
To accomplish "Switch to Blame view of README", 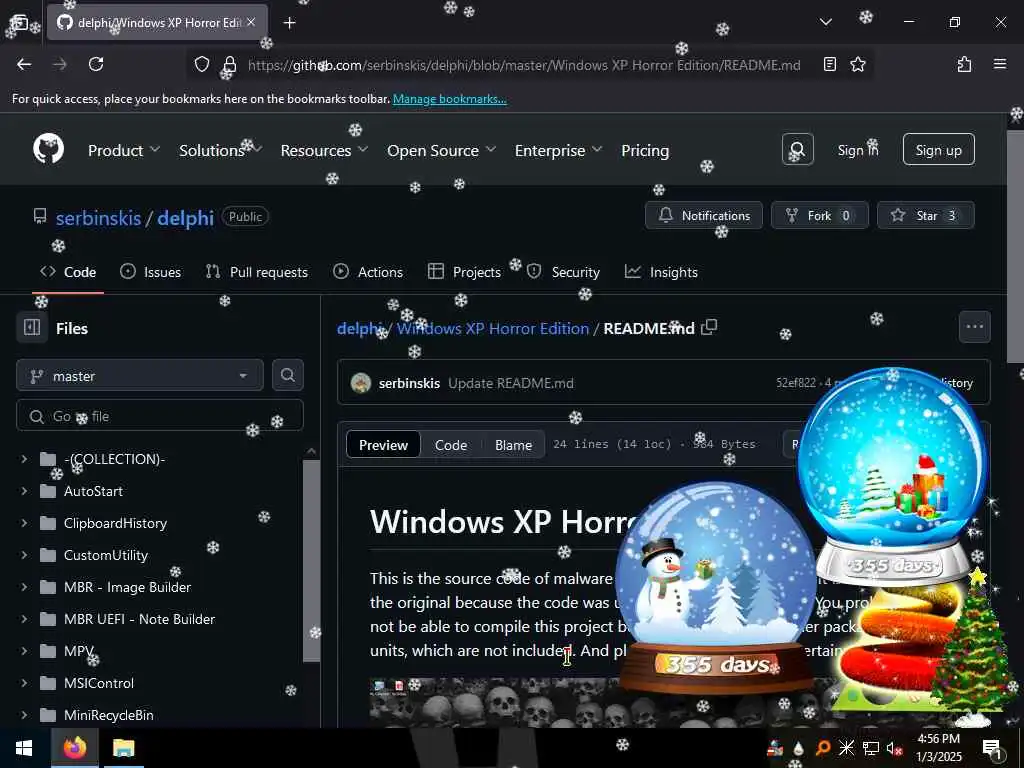I will [x=513, y=445].
